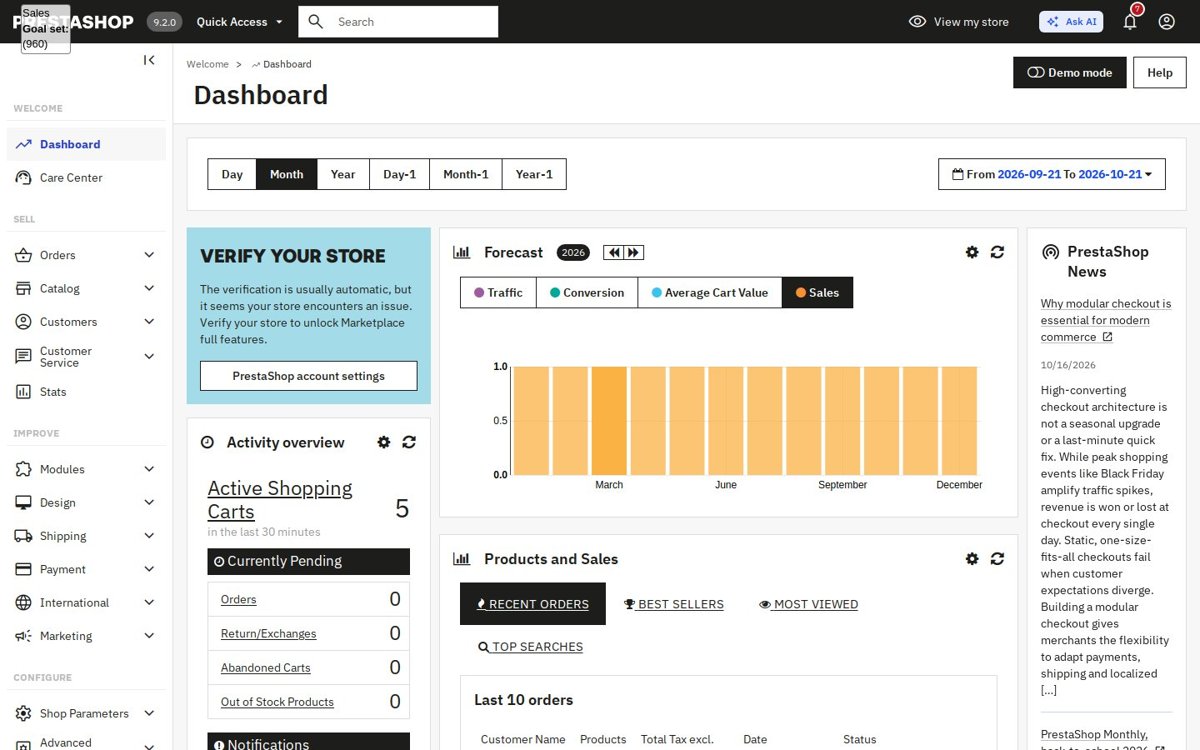The height and width of the screenshot is (750, 1200).
Task: Click the Shipping truck icon in sidebar
Action: [23, 536]
